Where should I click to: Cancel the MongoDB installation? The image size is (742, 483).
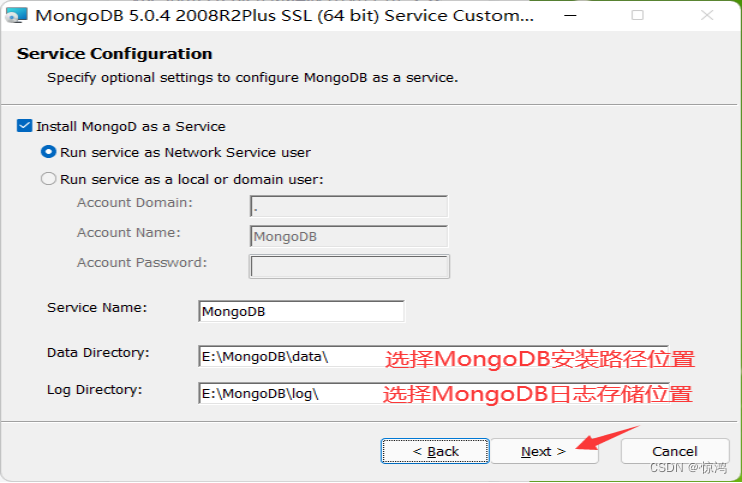click(x=675, y=451)
